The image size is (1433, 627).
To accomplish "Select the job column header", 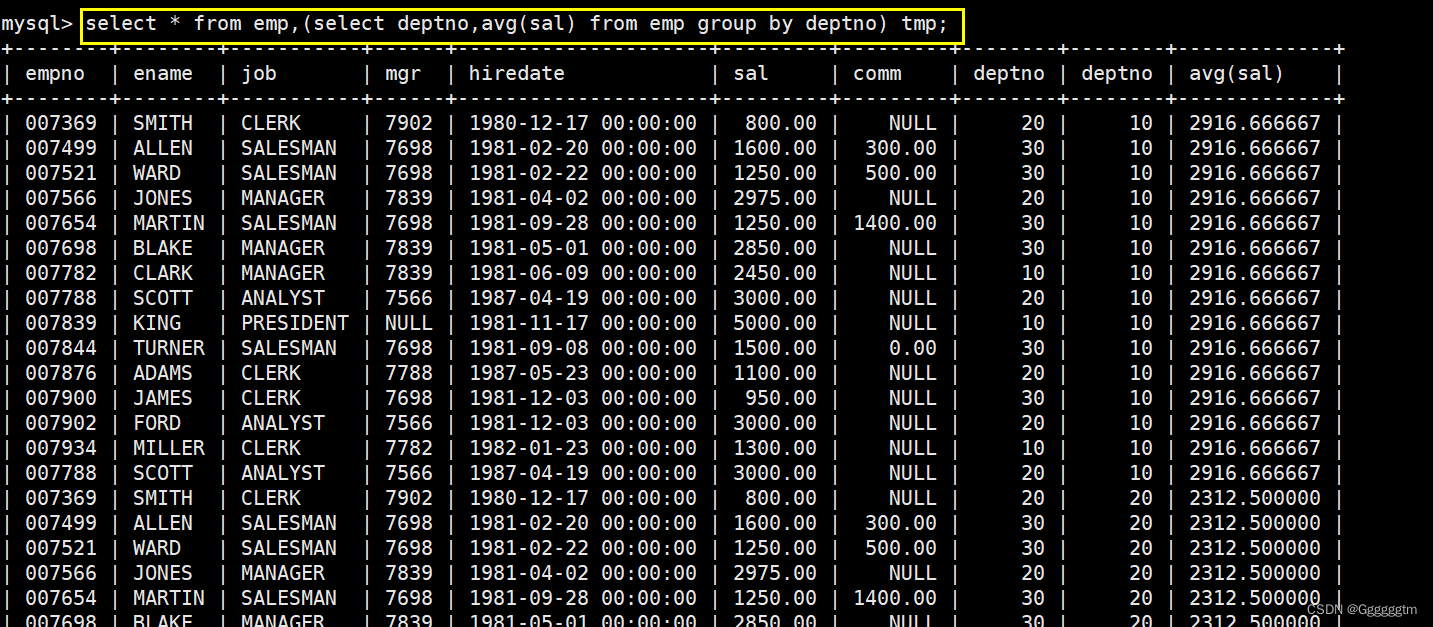I will tap(259, 73).
